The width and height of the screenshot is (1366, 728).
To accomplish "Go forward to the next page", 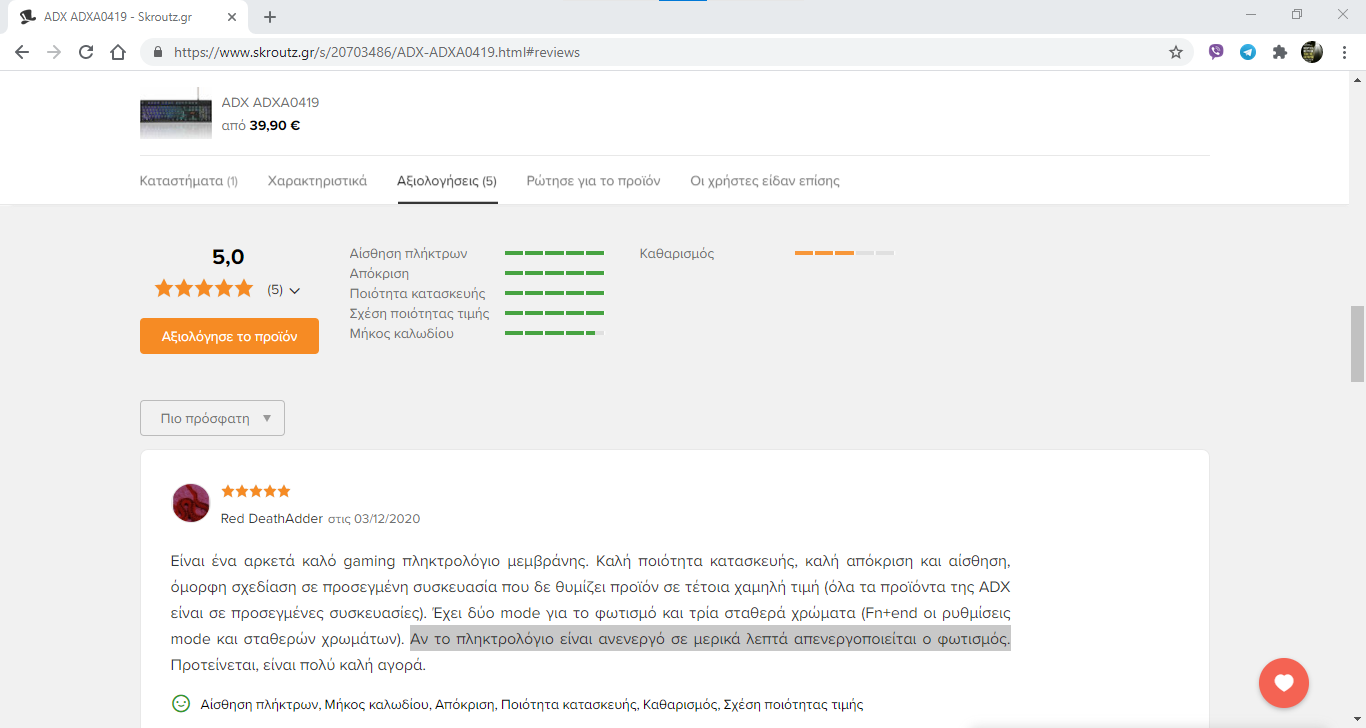I will pos(54,52).
